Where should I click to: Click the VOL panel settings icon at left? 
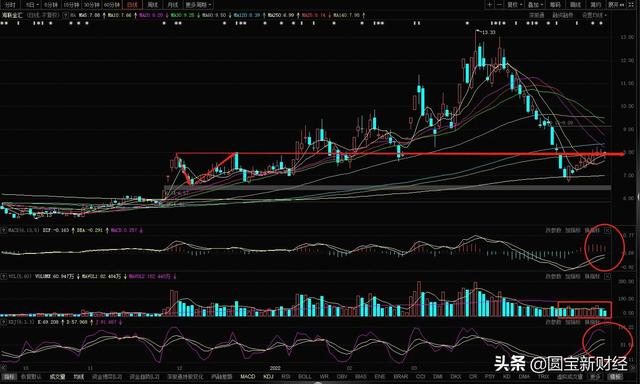click(x=4, y=276)
